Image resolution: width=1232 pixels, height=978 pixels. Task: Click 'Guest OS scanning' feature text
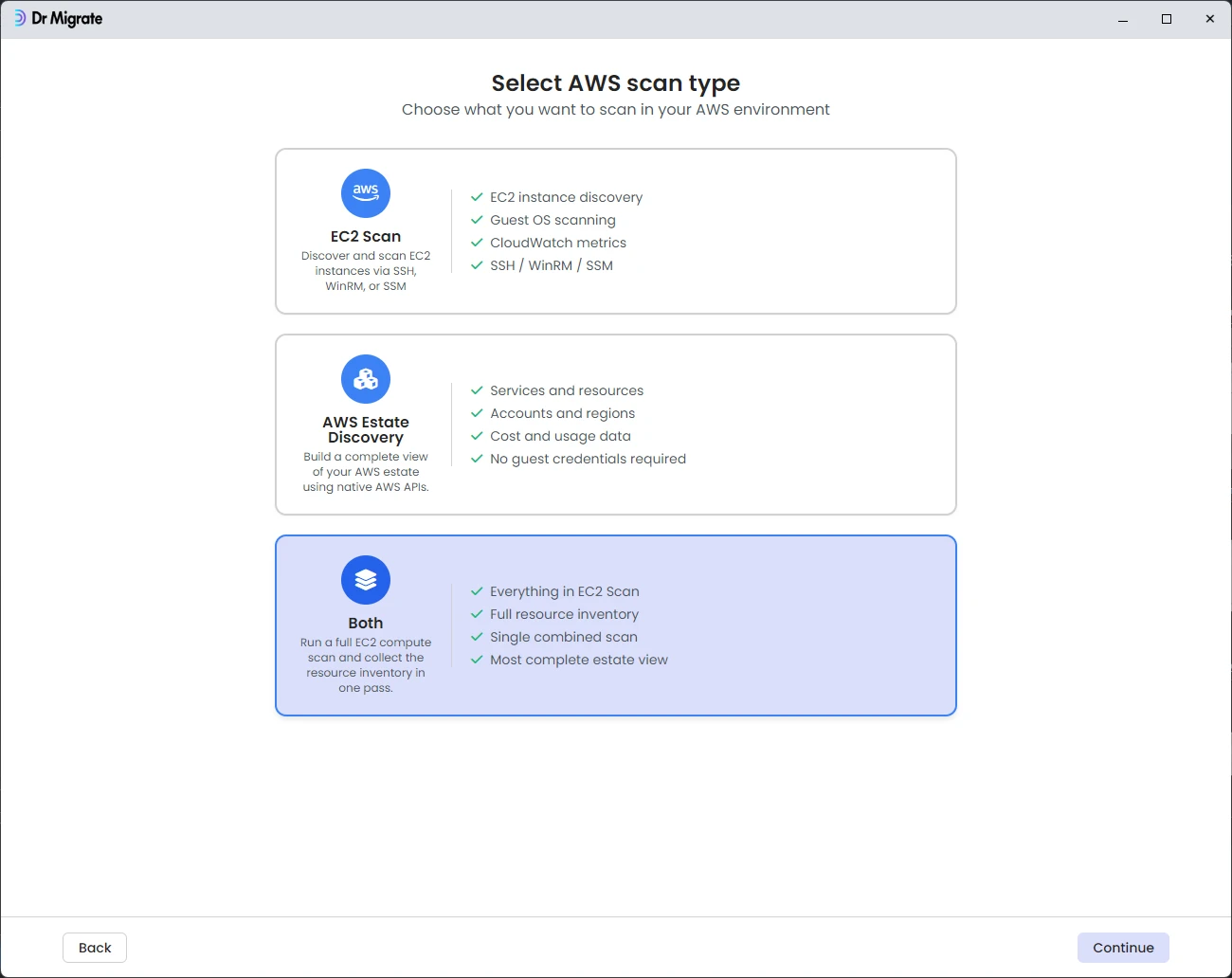tap(553, 220)
